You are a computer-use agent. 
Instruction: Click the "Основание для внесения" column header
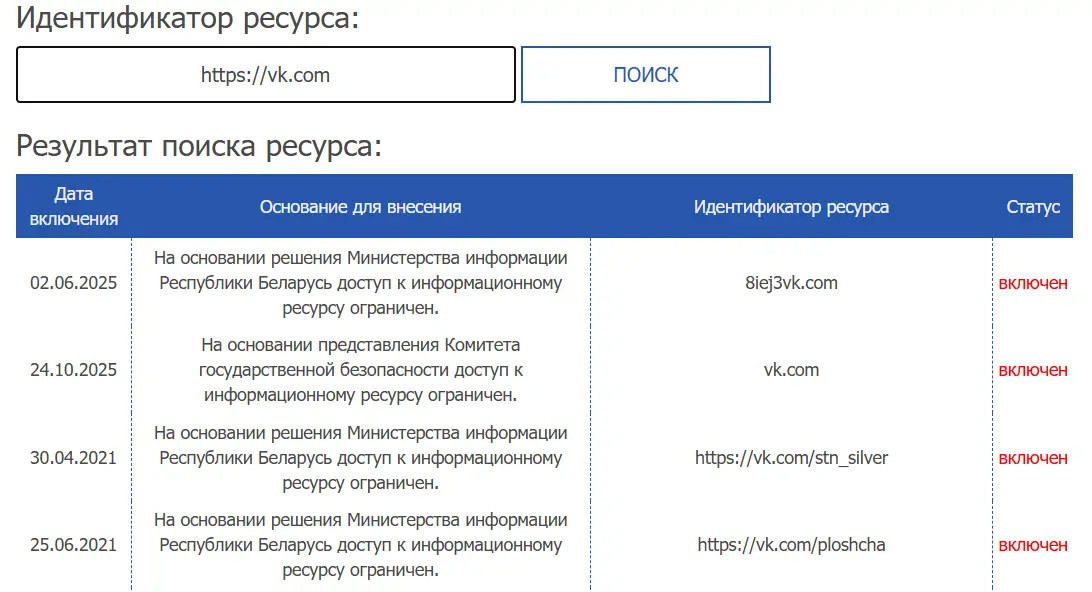[x=360, y=206]
